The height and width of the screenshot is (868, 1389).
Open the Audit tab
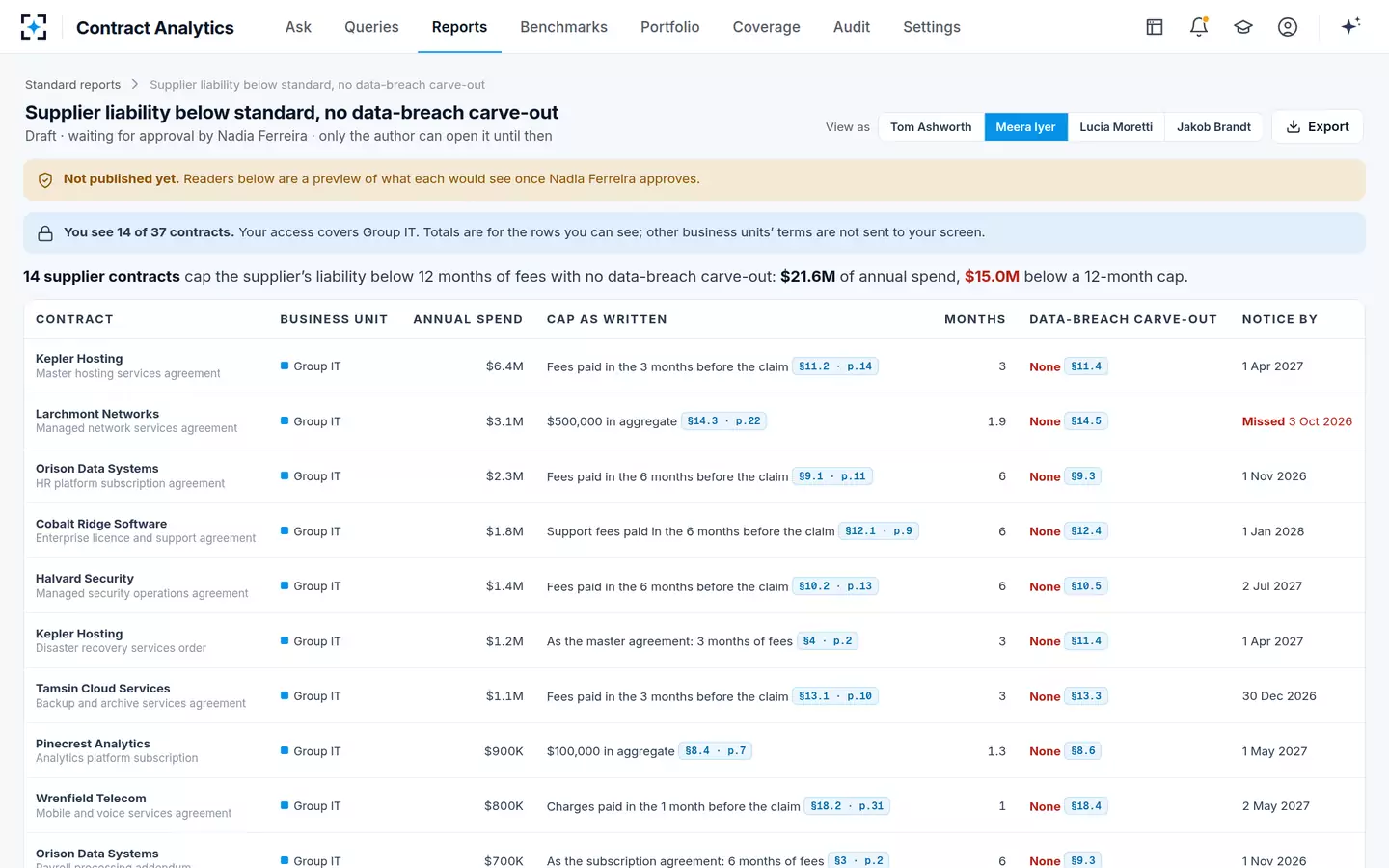(851, 27)
